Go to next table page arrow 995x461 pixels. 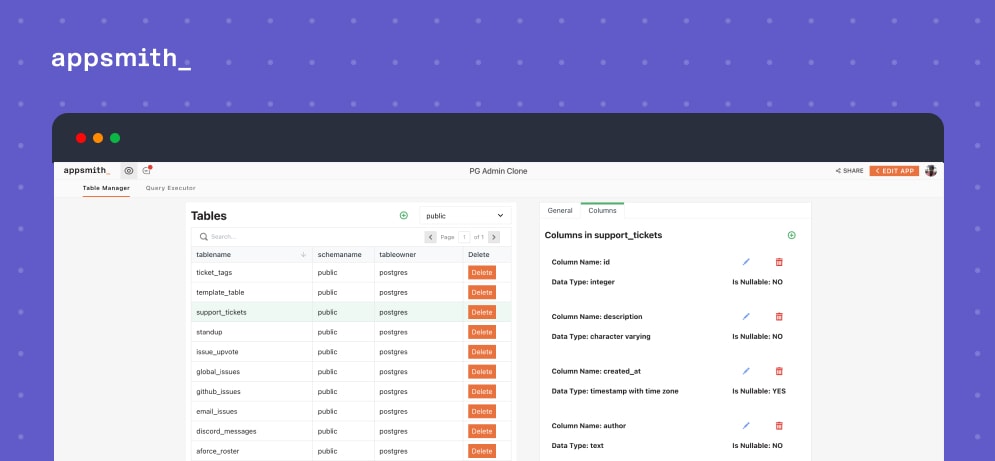[x=494, y=237]
